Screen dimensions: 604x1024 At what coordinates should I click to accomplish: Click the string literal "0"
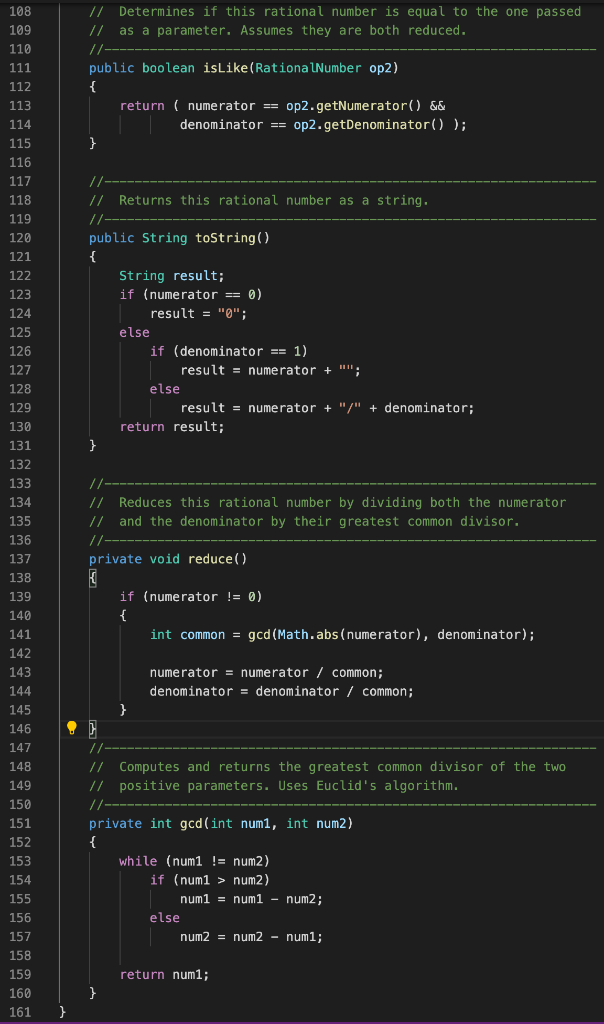point(229,313)
